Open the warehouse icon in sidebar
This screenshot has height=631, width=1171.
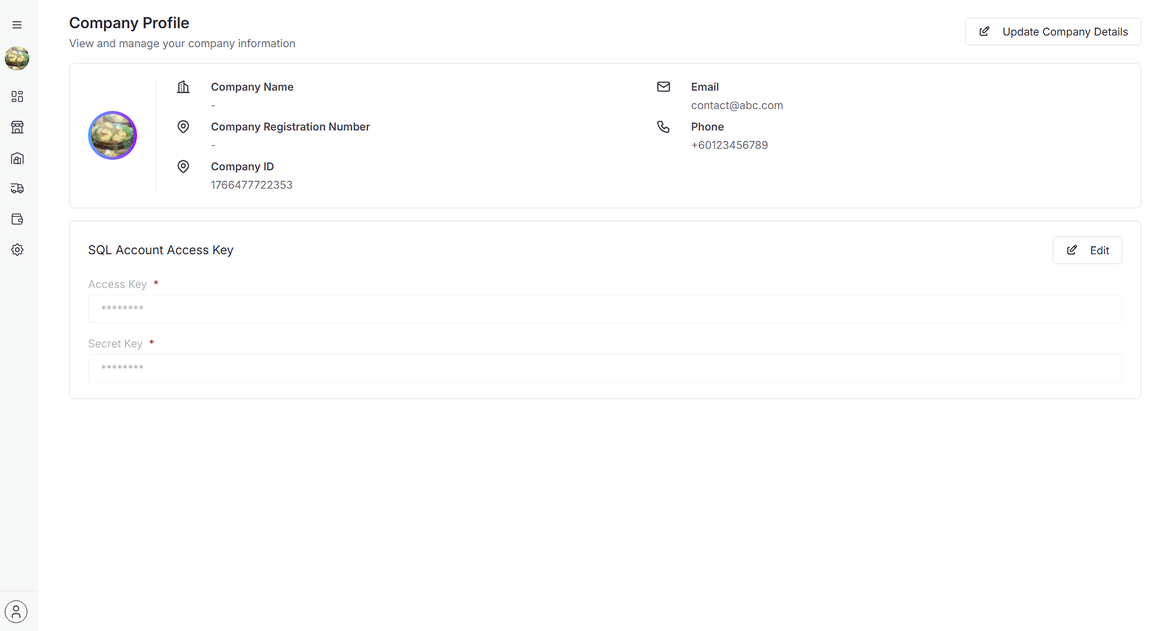pyautogui.click(x=17, y=158)
